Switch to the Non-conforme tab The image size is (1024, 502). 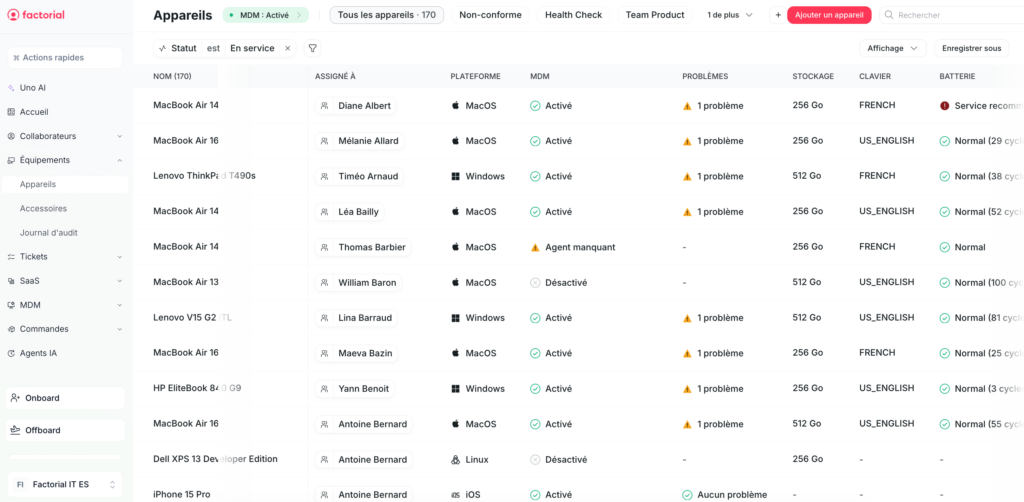(x=490, y=15)
